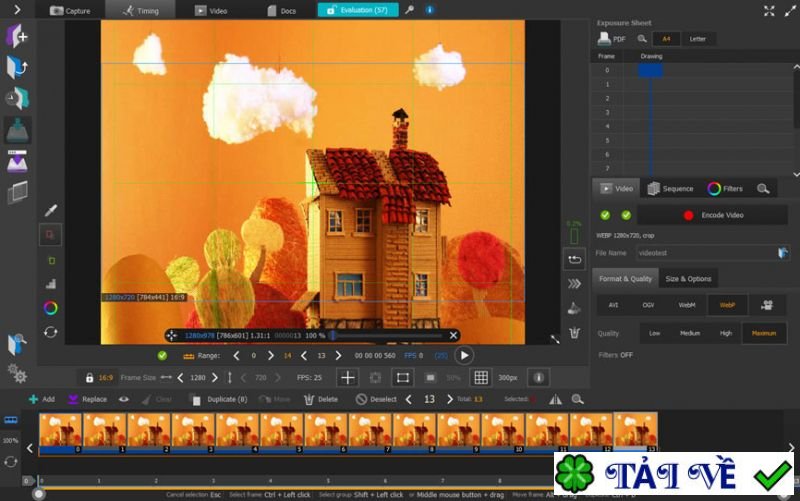
Task: Toggle the grid overlay button
Action: point(481,378)
